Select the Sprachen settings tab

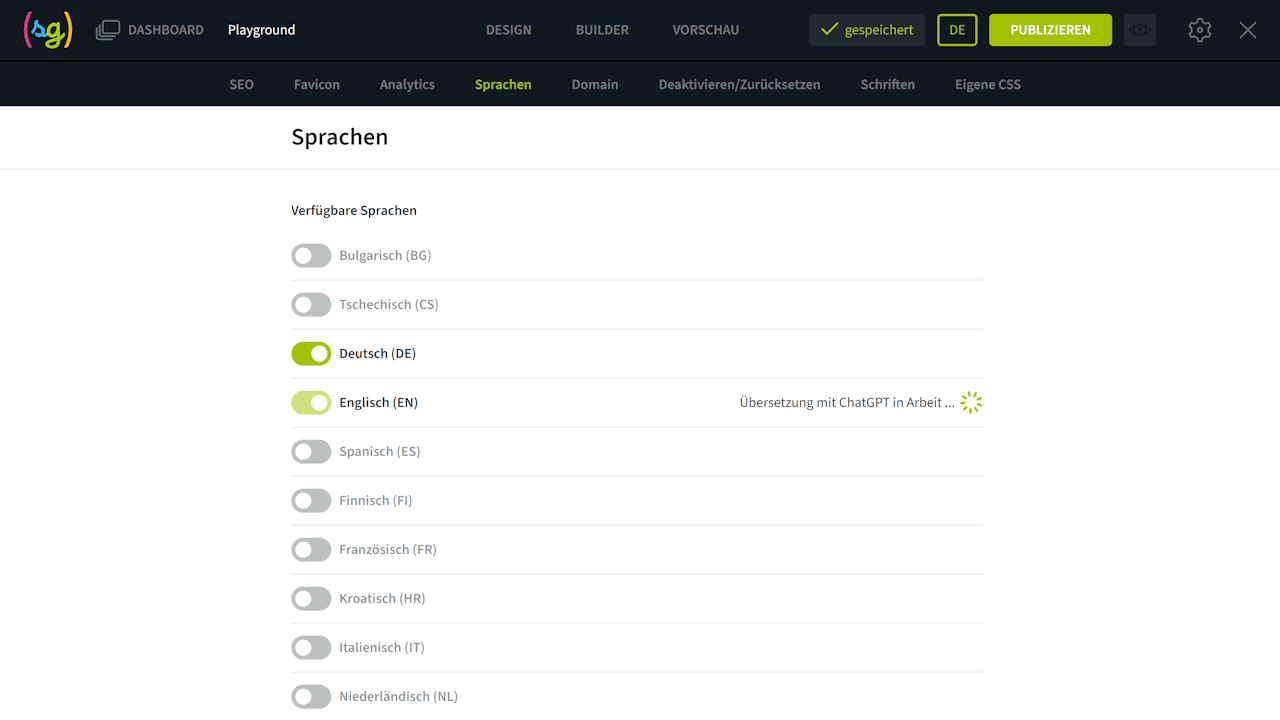[503, 84]
